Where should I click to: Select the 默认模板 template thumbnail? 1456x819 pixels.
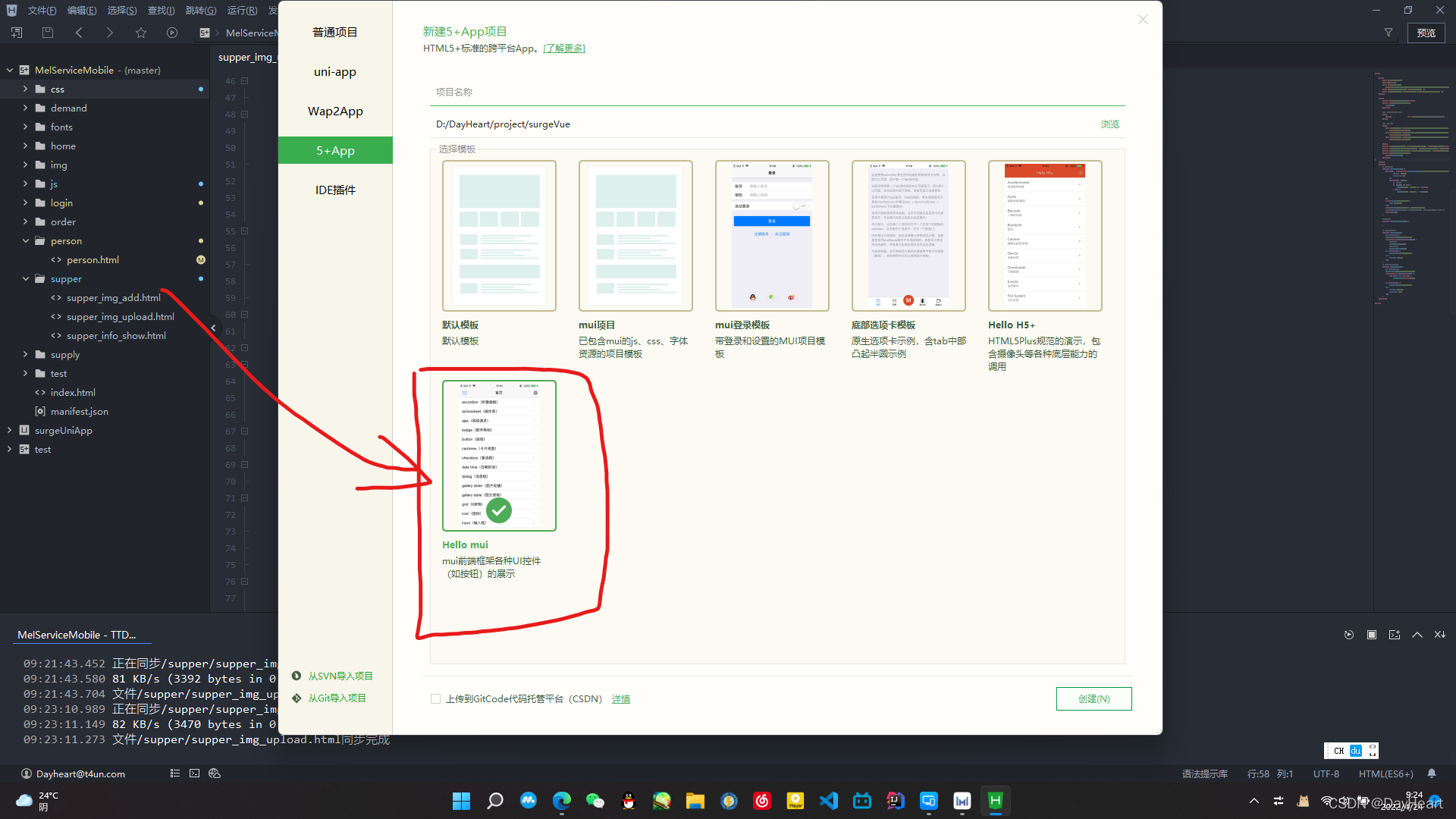498,235
